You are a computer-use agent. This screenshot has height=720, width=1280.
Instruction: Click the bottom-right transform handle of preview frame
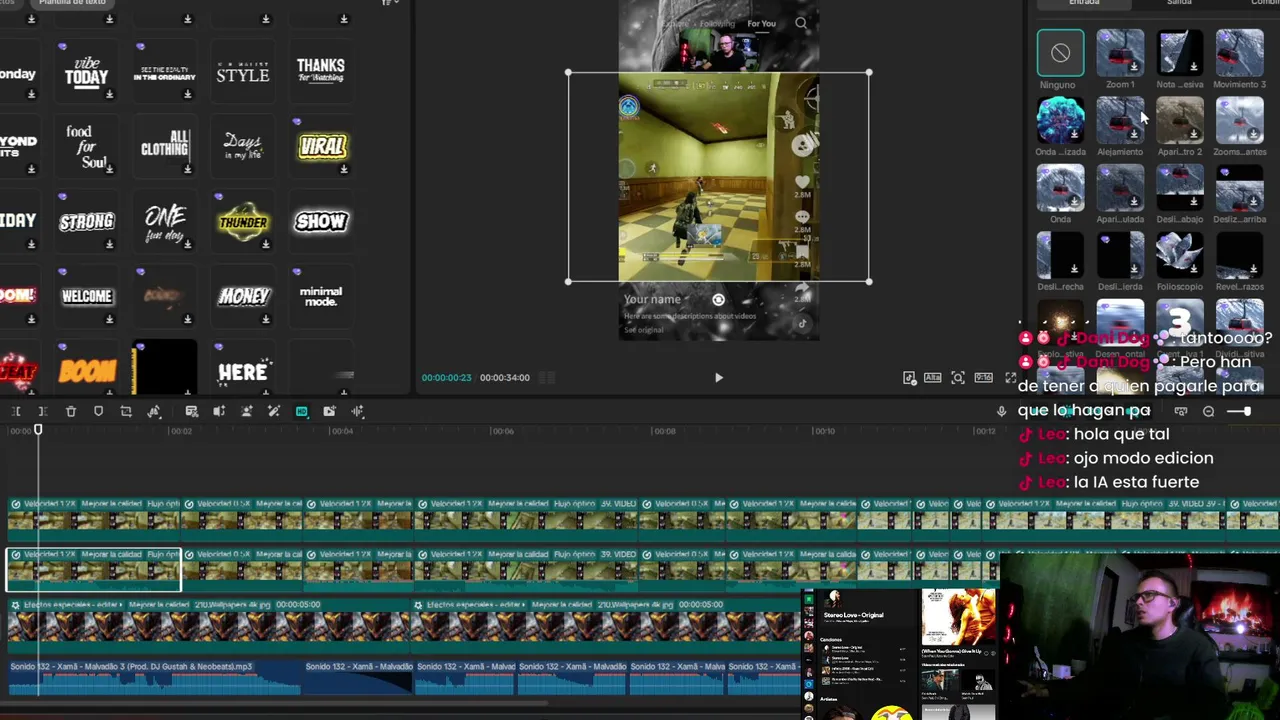tap(868, 282)
